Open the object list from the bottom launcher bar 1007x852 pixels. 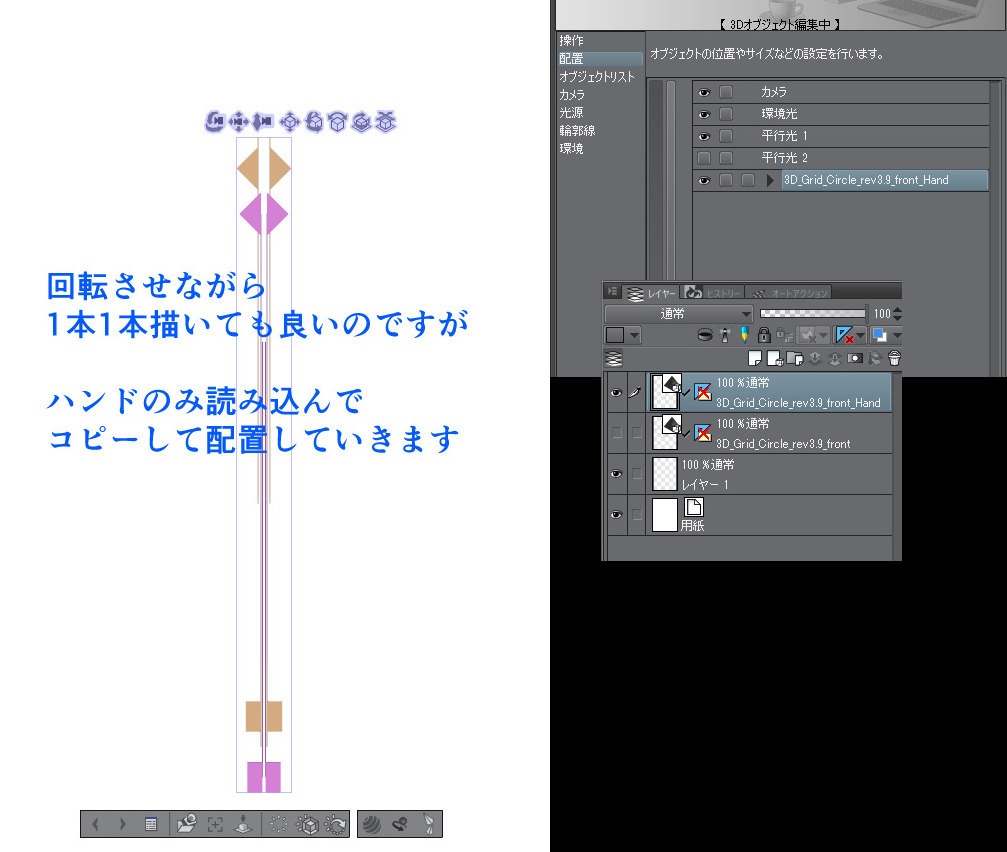click(x=150, y=823)
